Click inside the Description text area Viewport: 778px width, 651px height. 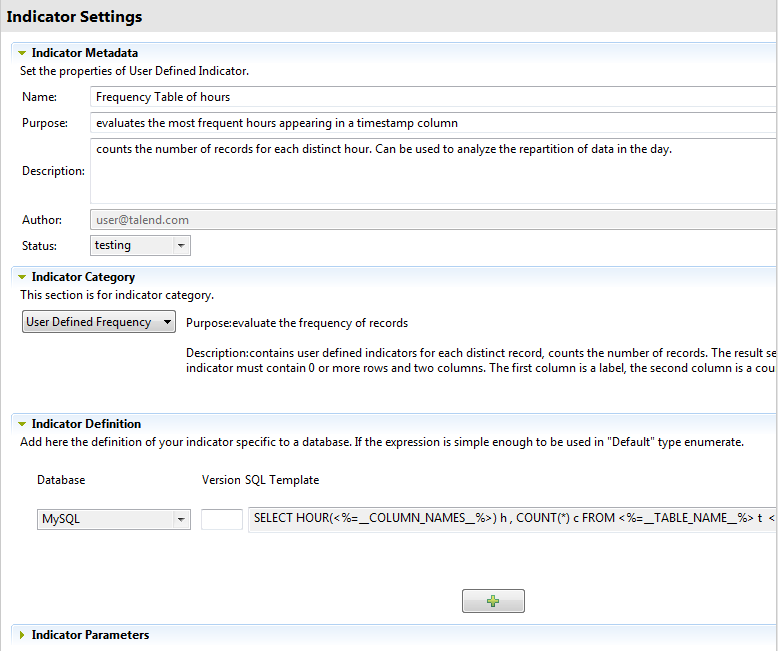[430, 175]
